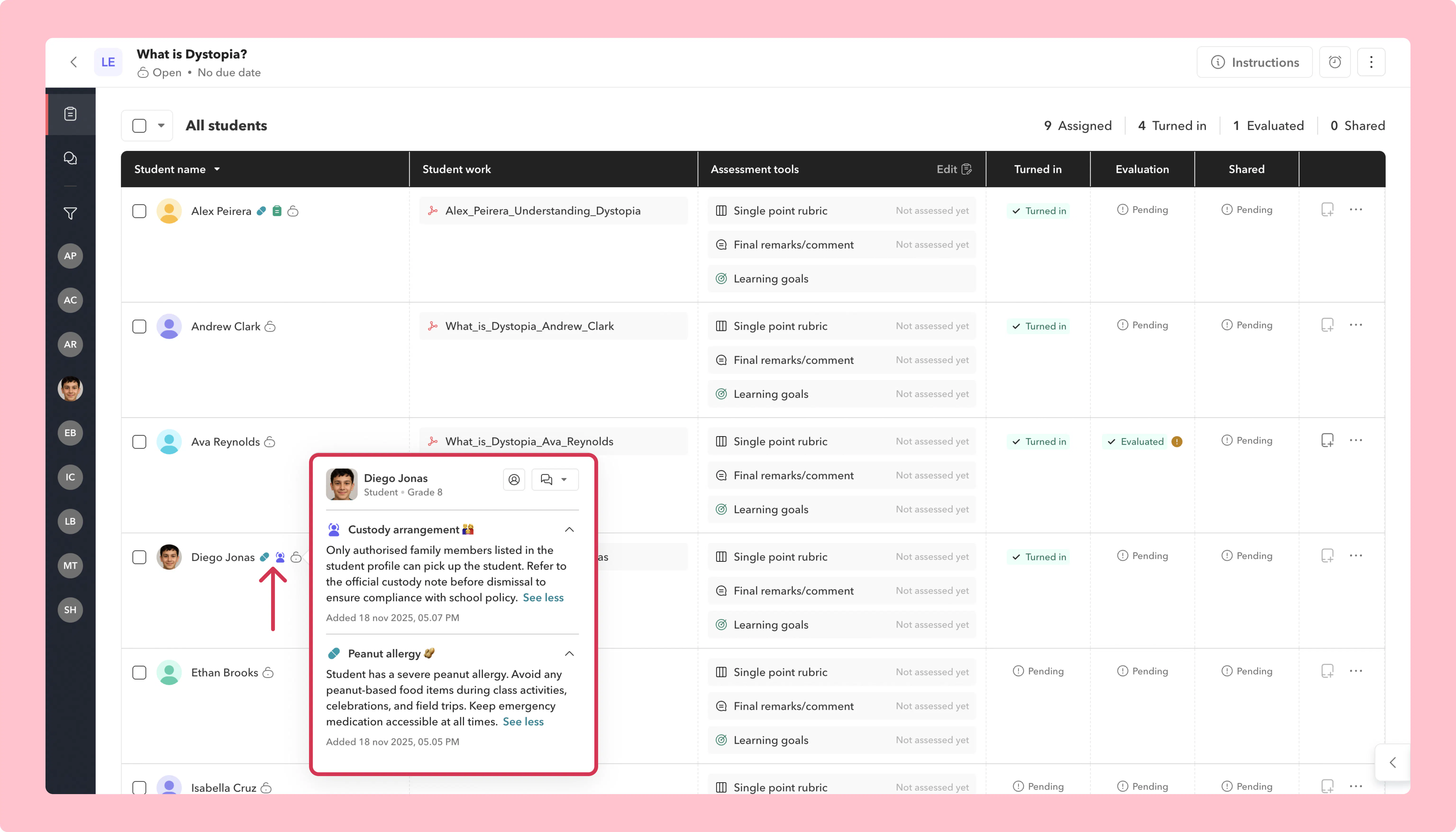Go back using the header back arrow
Viewport: 1456px width, 832px height.
click(74, 62)
